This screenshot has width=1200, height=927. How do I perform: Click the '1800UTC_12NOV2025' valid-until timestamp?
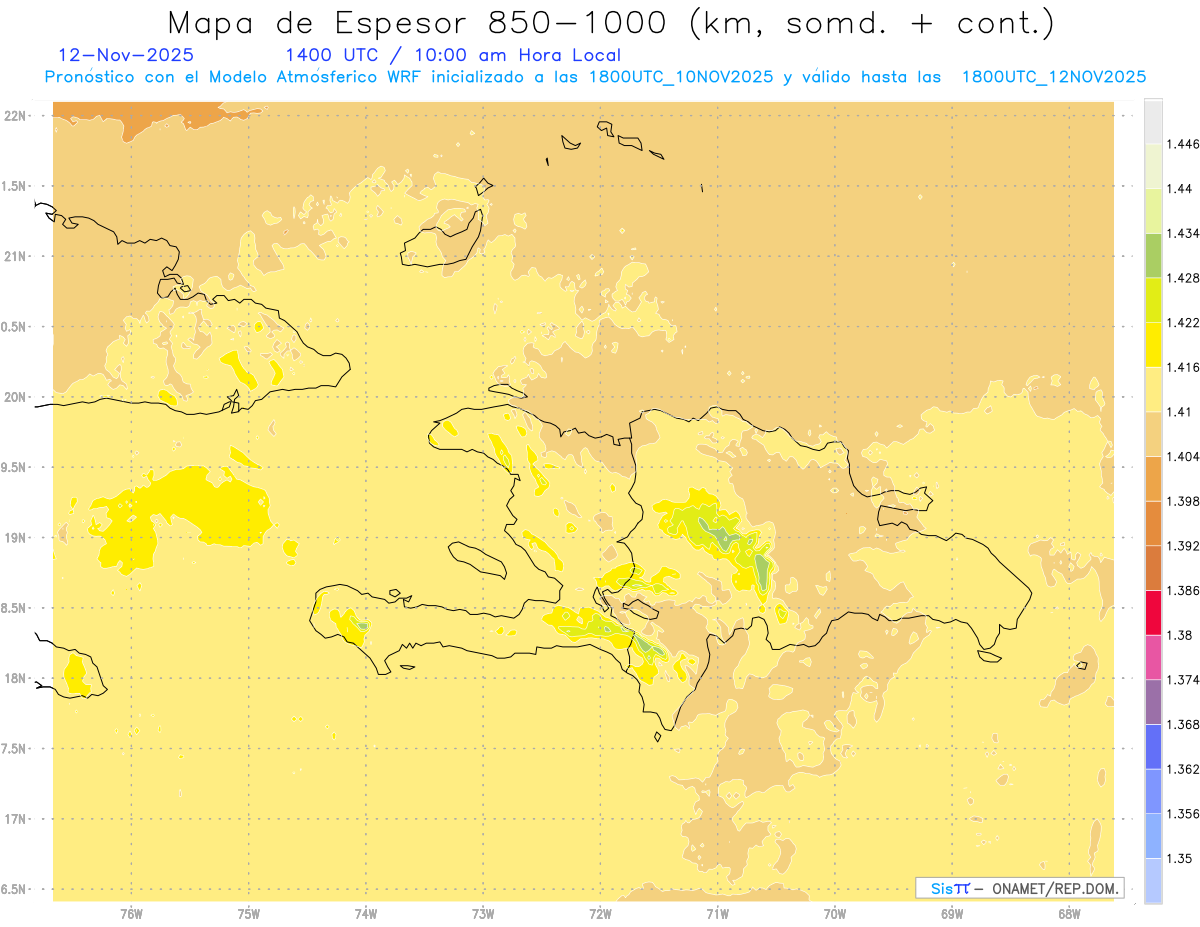[x=1054, y=77]
